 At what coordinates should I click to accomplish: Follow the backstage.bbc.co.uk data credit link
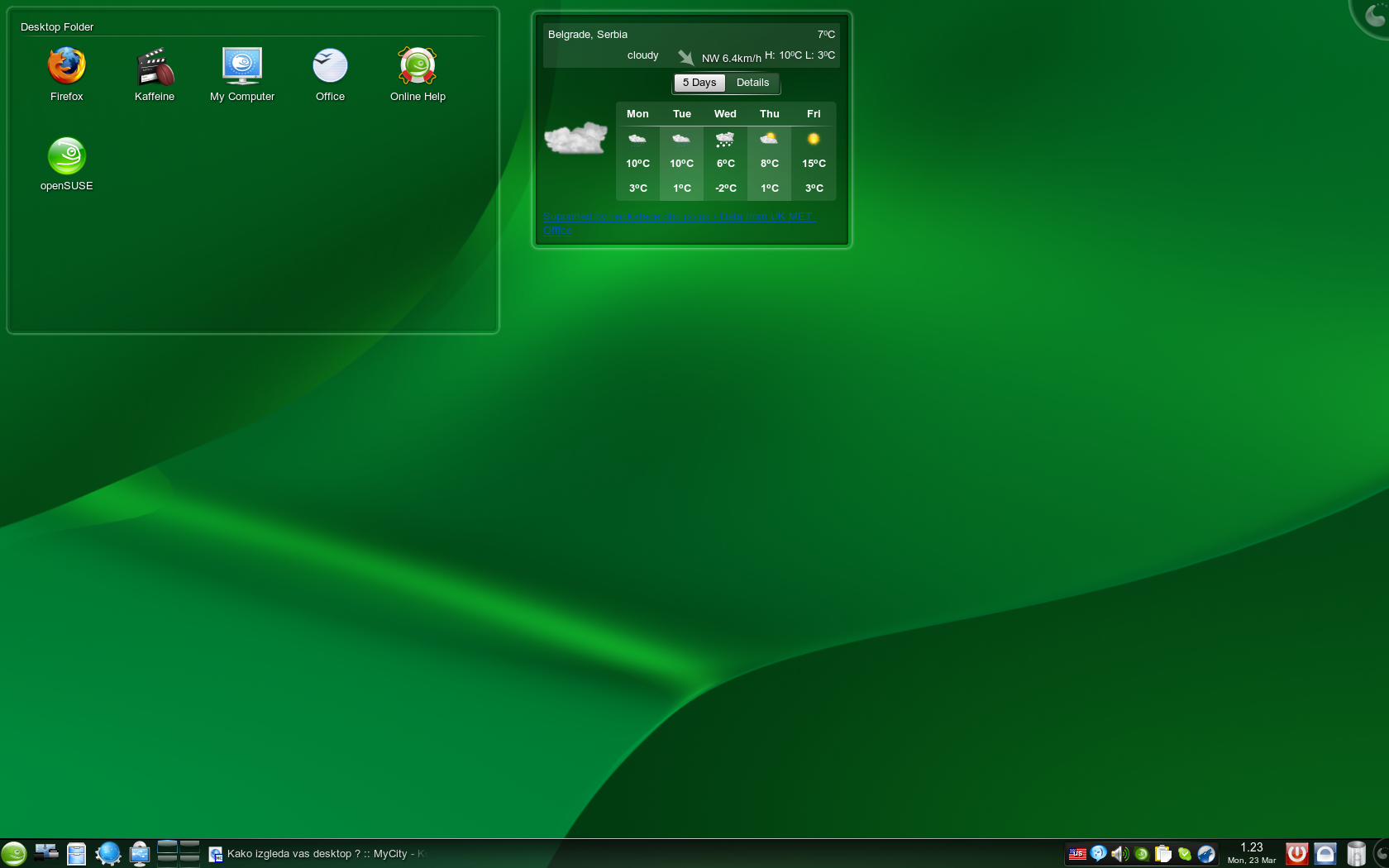[x=680, y=223]
